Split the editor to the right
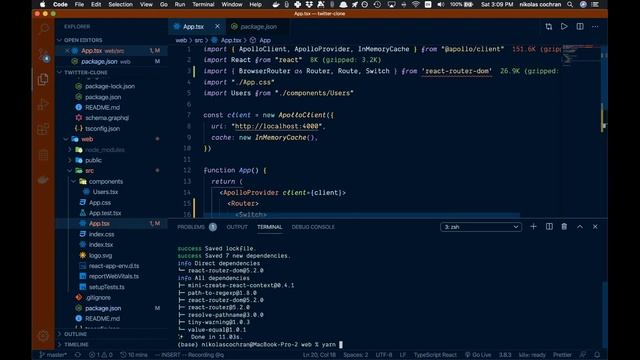This screenshot has width=640, height=360. coord(580,27)
